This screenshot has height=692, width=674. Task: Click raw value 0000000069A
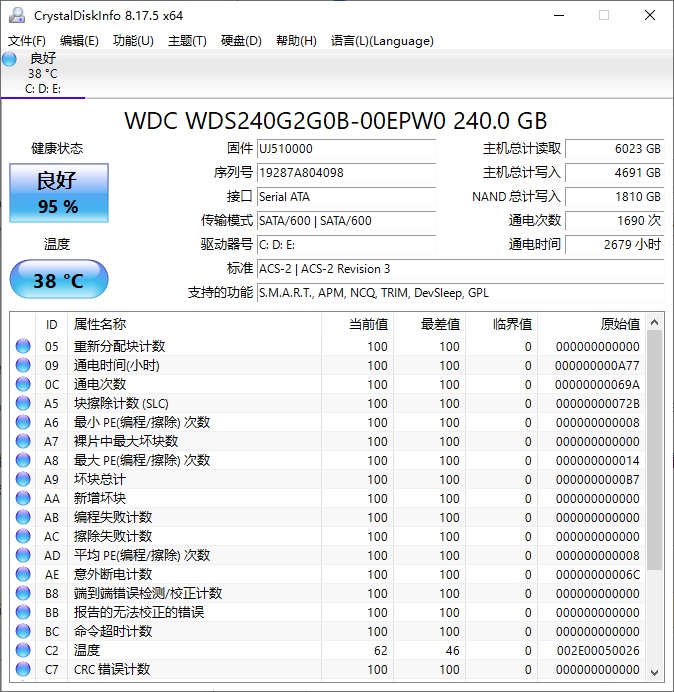click(597, 385)
